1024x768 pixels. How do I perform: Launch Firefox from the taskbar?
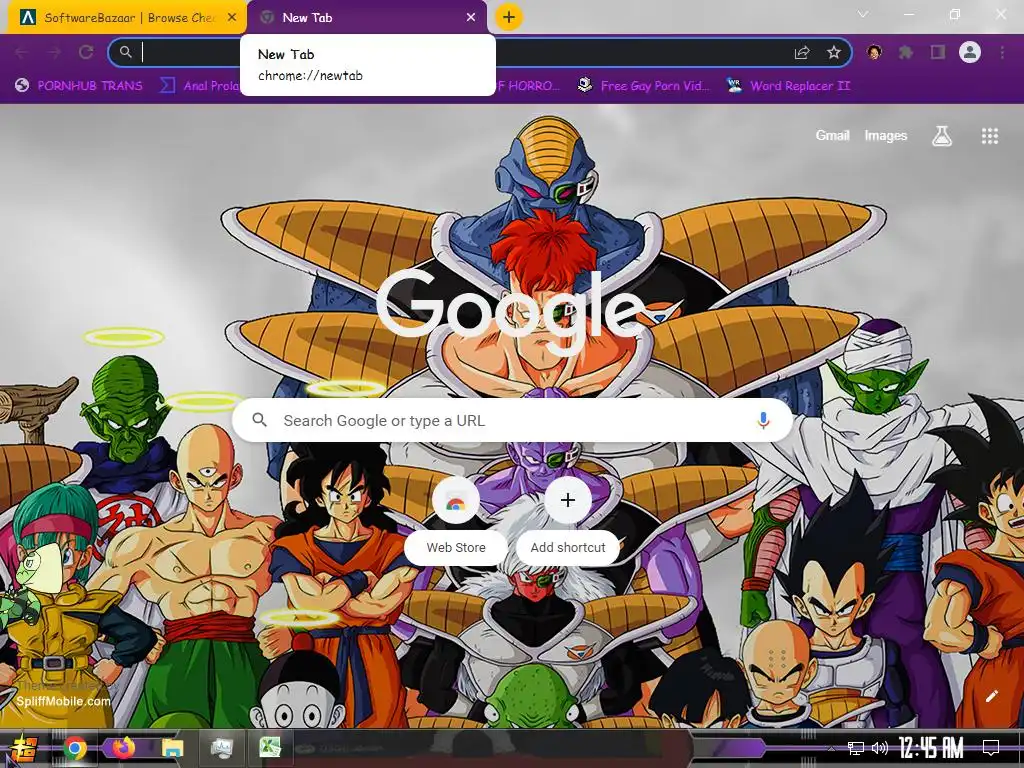tap(123, 748)
